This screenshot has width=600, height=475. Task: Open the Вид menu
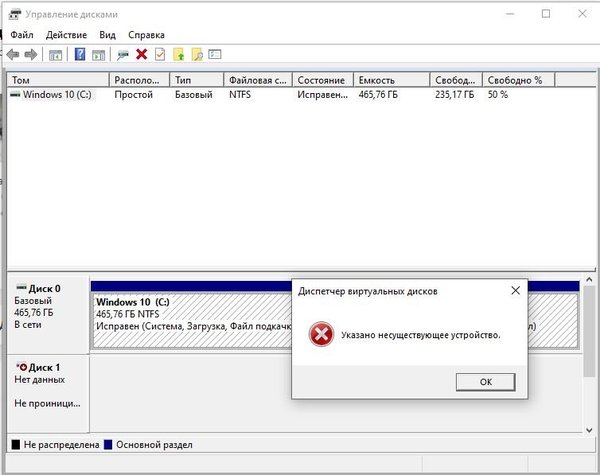tap(107, 35)
